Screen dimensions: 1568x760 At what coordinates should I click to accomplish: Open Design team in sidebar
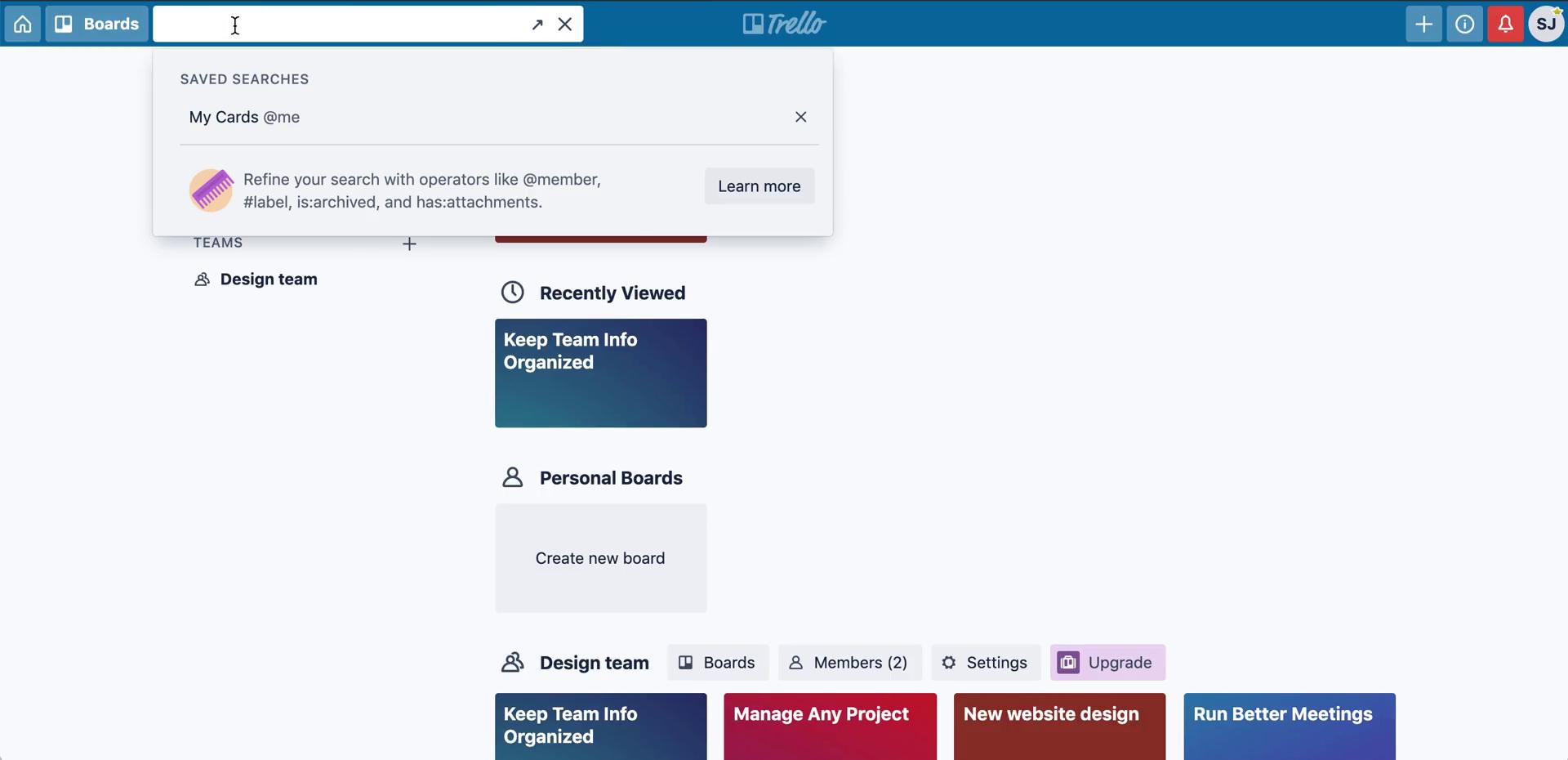click(x=268, y=279)
